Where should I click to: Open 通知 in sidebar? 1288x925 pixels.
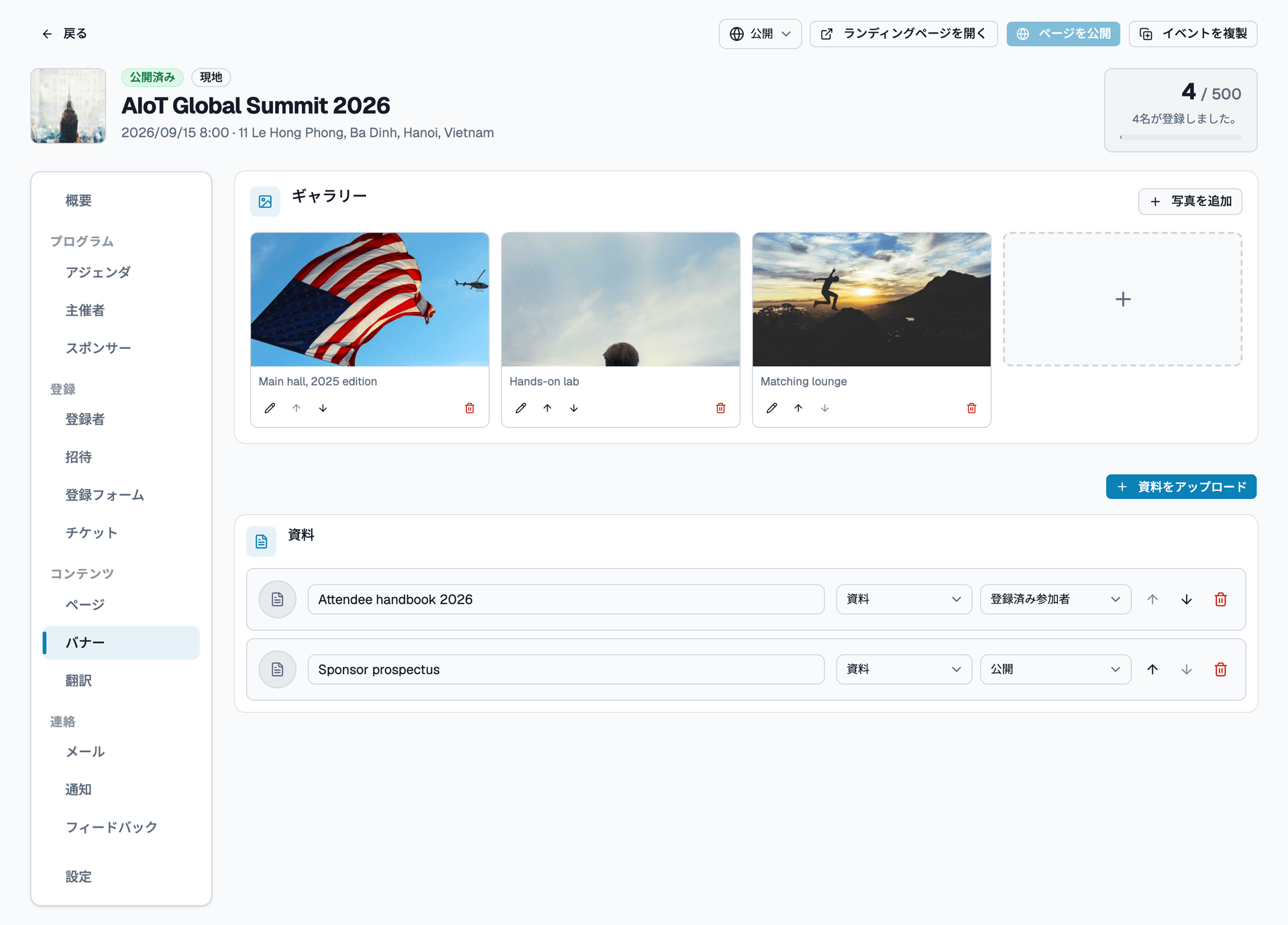pos(121,790)
